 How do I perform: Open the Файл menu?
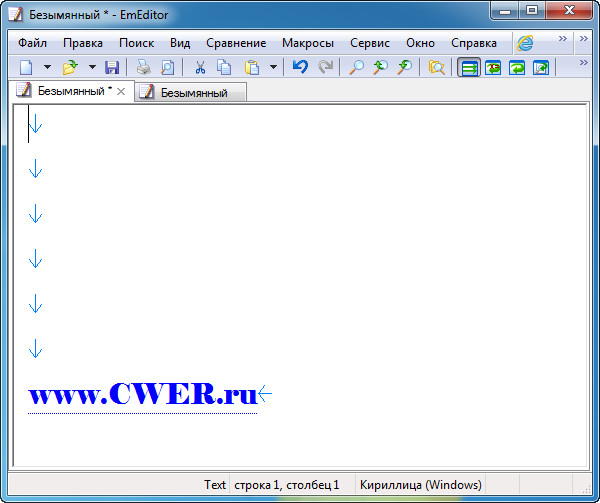[33, 43]
